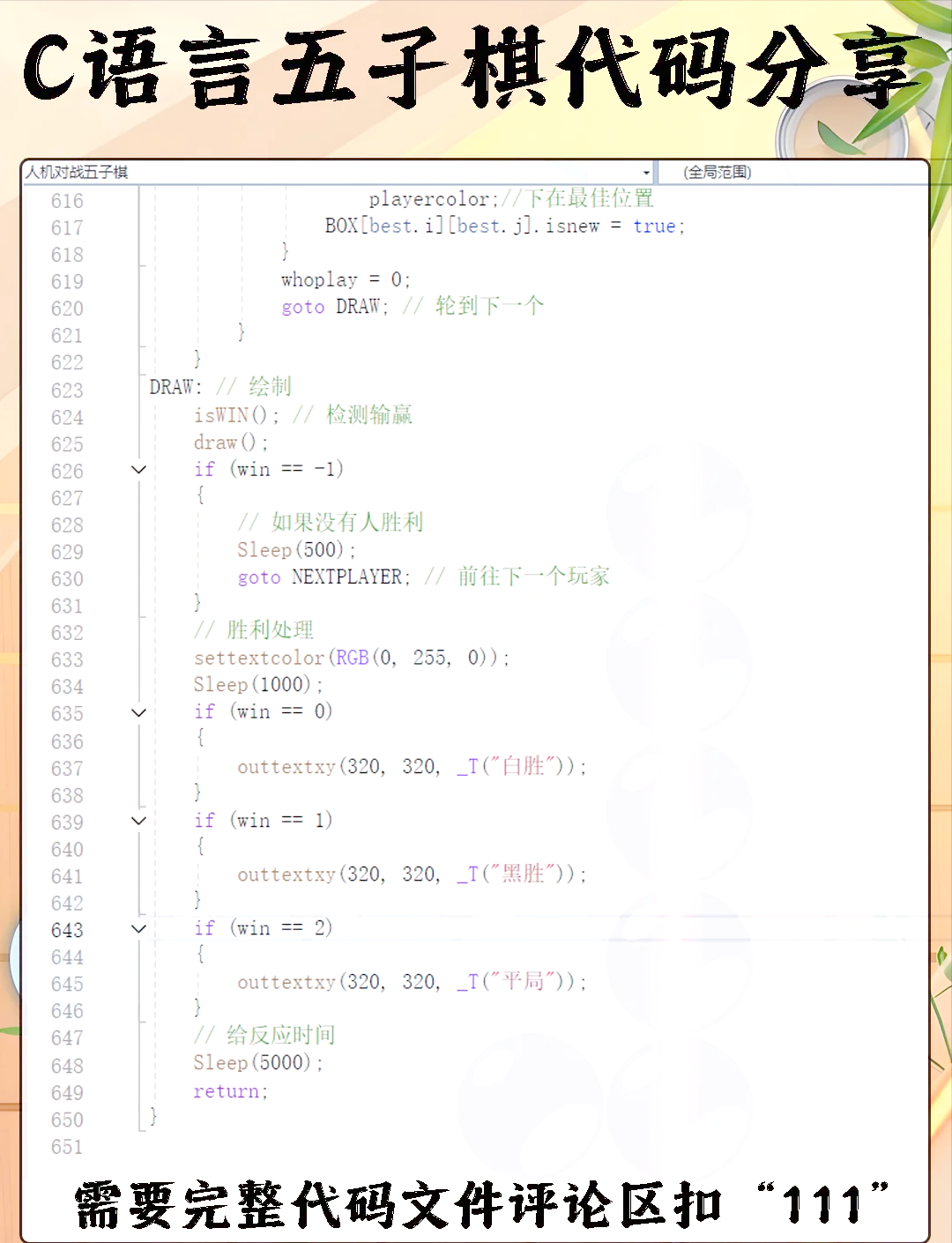
Task: Collapse the if (win == 0) block
Action: tap(138, 712)
